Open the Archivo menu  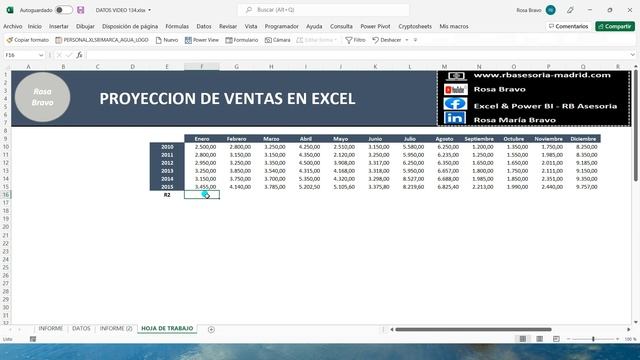(x=13, y=26)
